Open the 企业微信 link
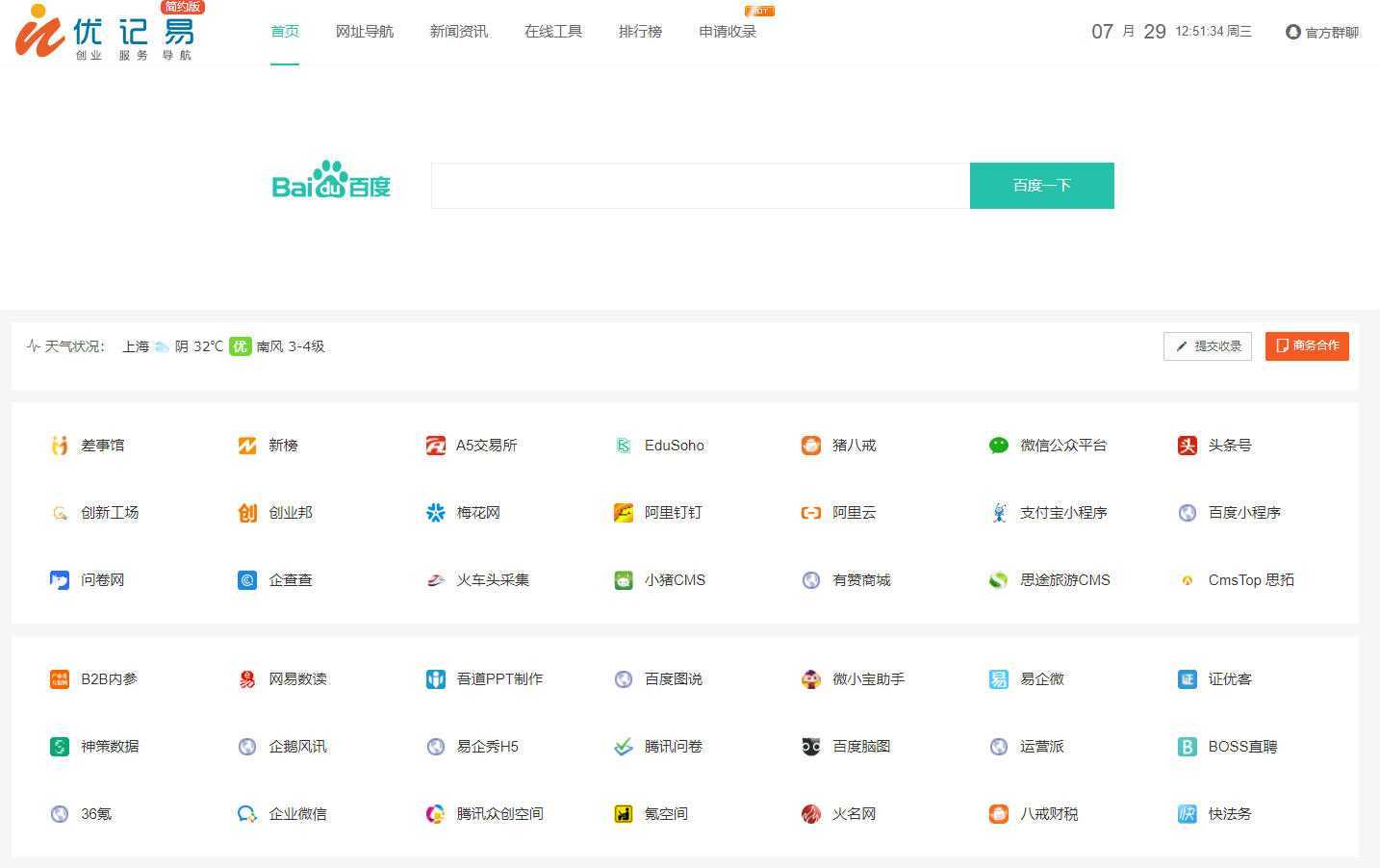The width and height of the screenshot is (1380, 868). pos(297,814)
